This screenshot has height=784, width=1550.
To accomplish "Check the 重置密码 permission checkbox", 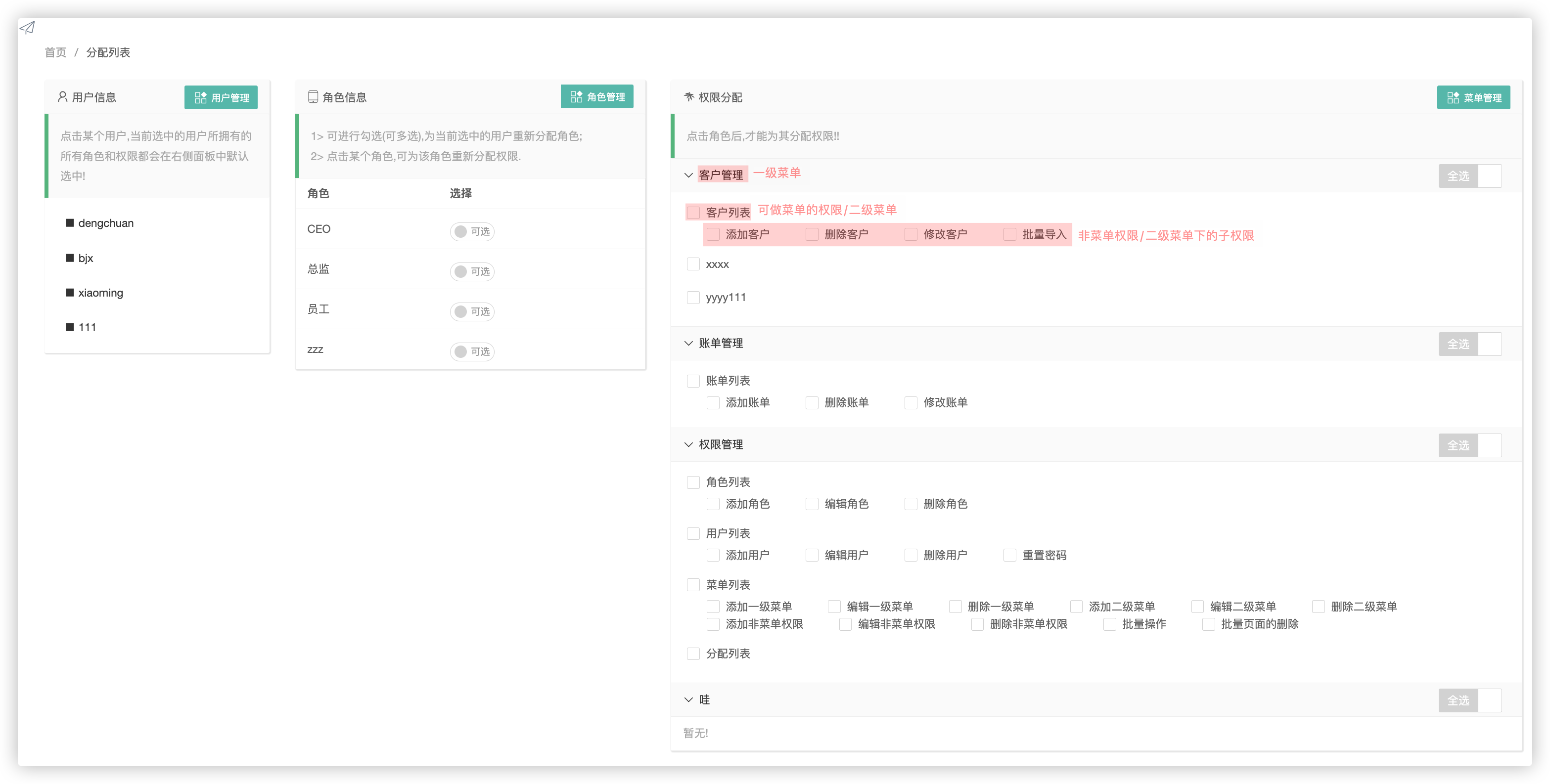I will point(1009,556).
